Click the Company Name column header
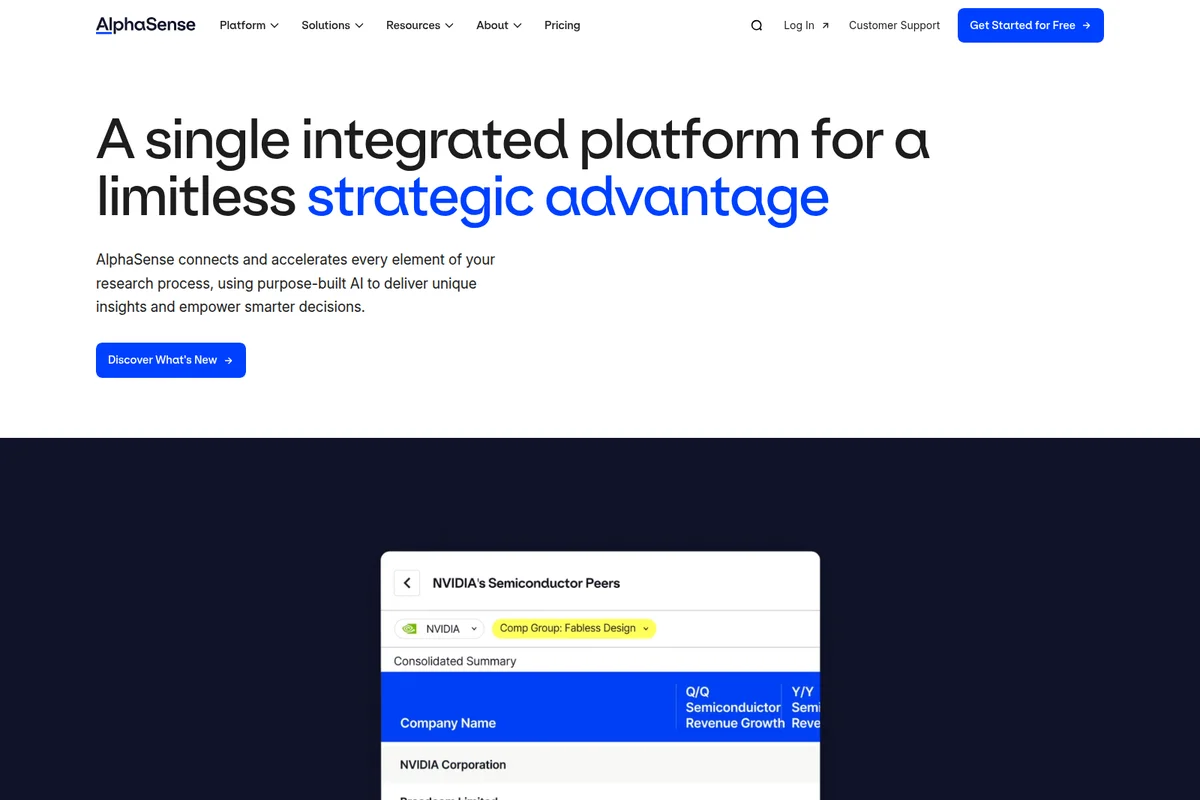1200x800 pixels. coord(448,723)
